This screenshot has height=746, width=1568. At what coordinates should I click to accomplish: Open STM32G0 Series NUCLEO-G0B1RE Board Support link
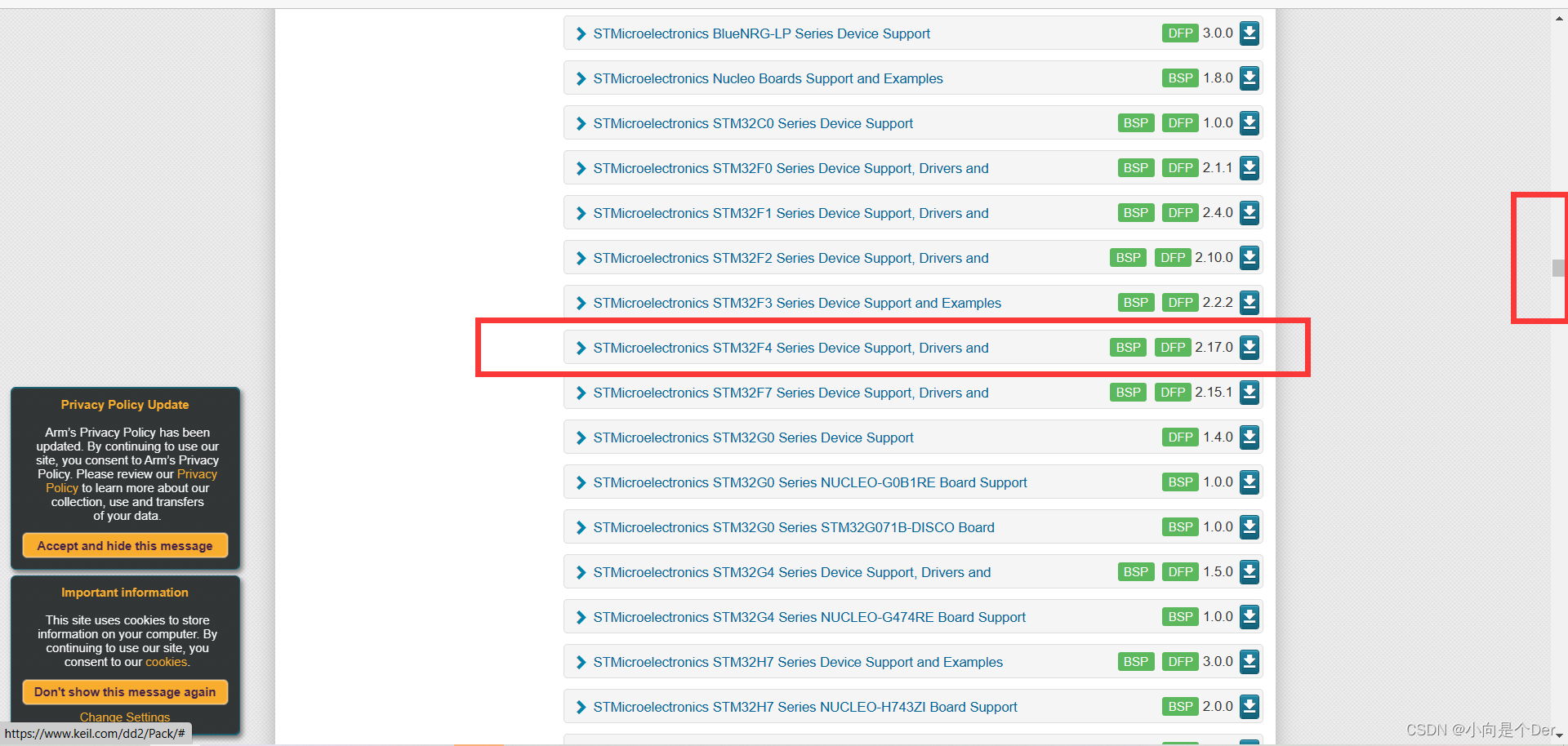810,482
